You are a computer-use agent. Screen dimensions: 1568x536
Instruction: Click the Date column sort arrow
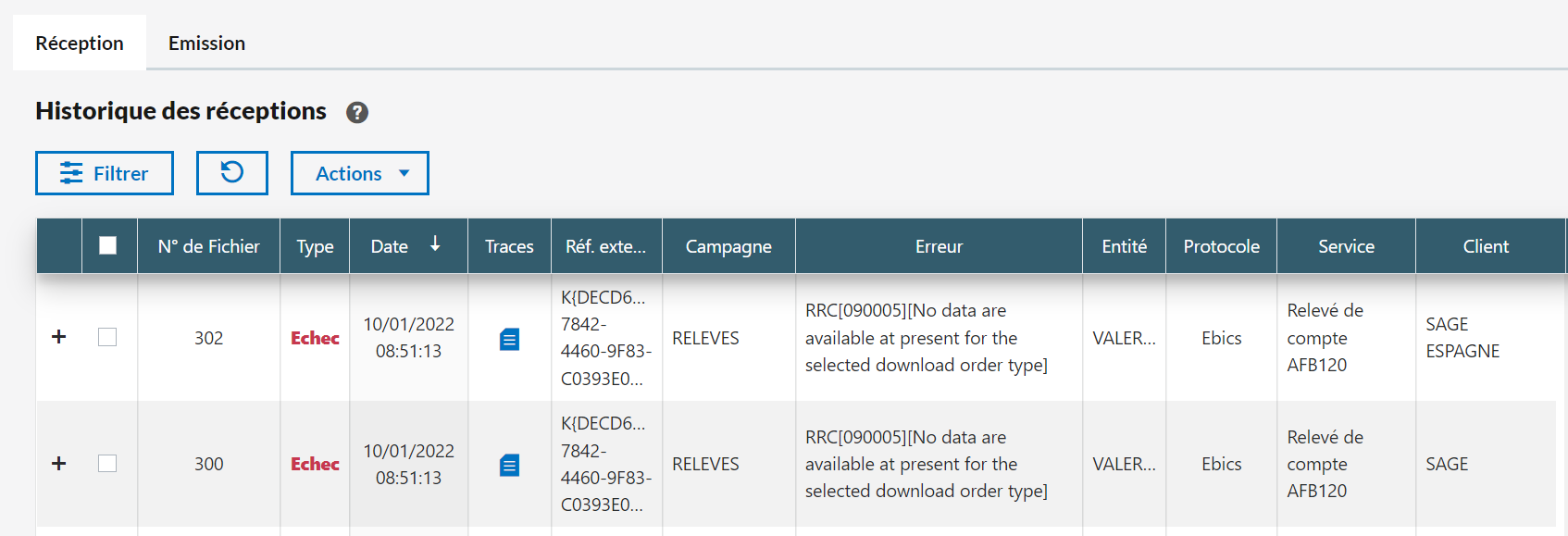click(435, 244)
